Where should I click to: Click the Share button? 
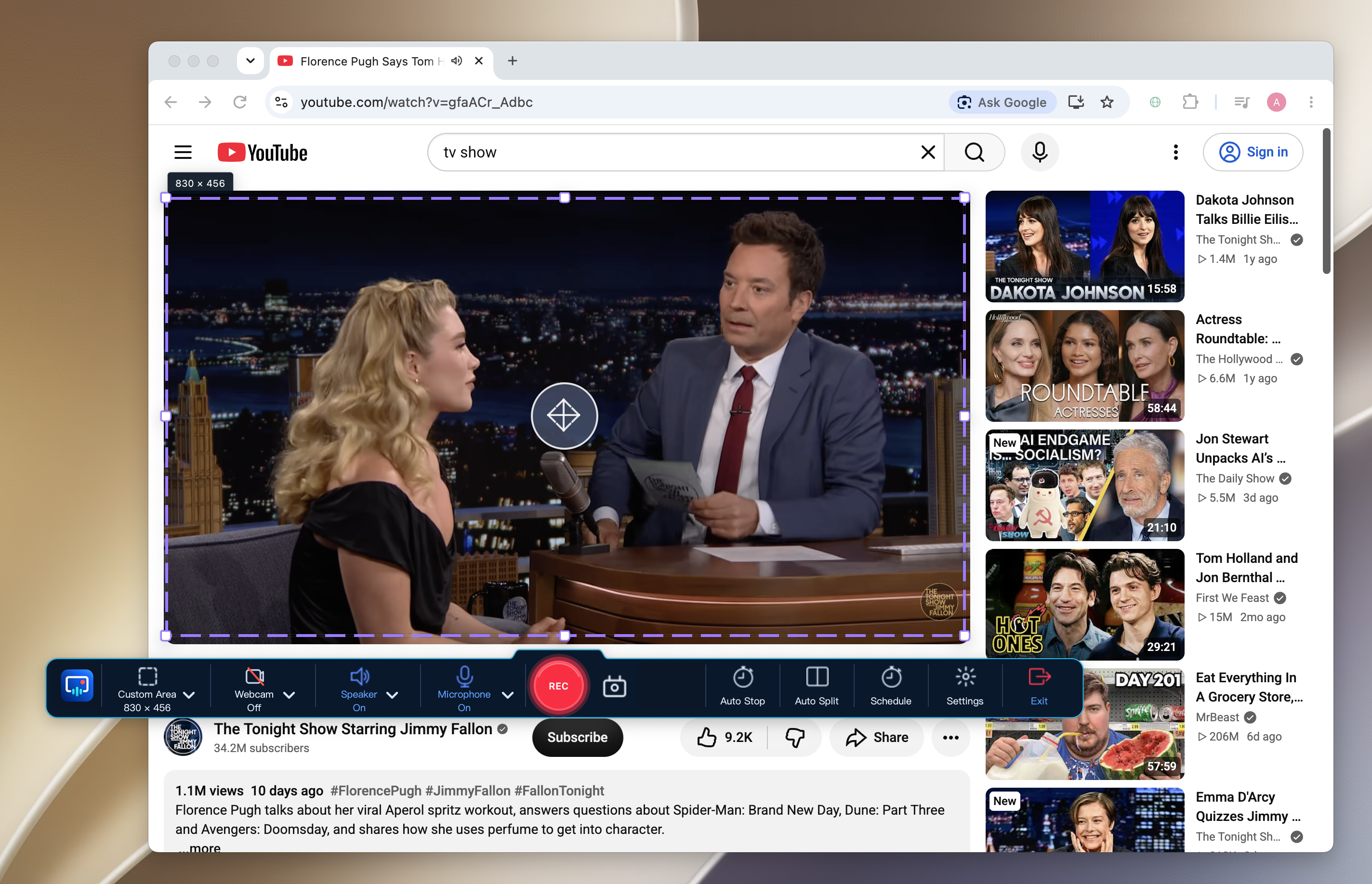coord(876,737)
